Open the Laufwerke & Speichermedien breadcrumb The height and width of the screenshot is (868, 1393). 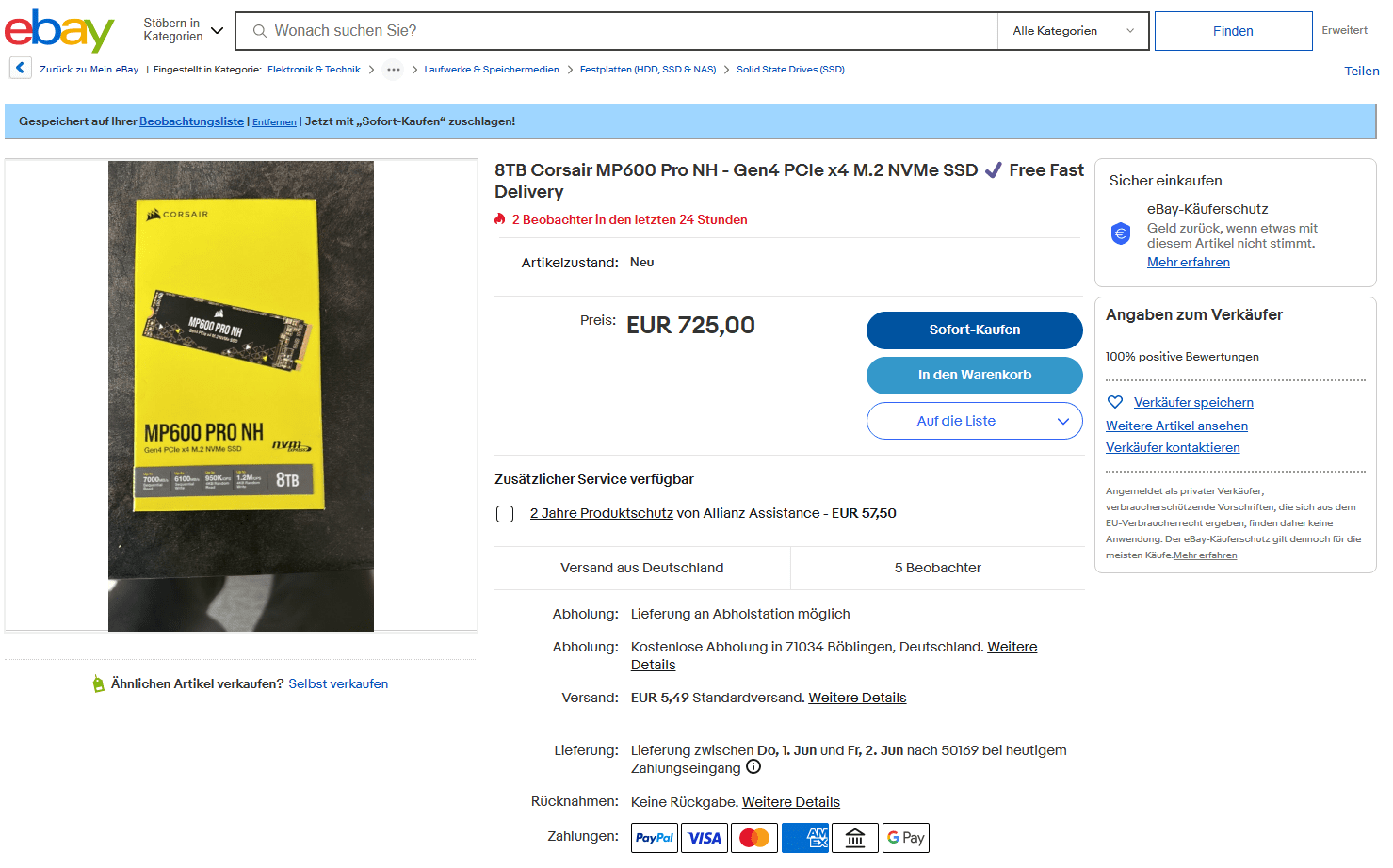(x=492, y=70)
